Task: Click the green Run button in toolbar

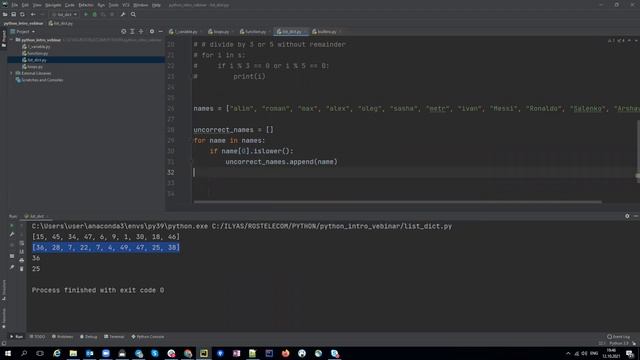Action: click(86, 14)
